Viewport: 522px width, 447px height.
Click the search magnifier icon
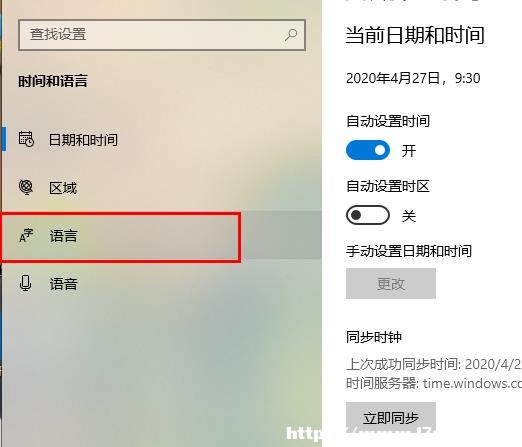tap(291, 35)
